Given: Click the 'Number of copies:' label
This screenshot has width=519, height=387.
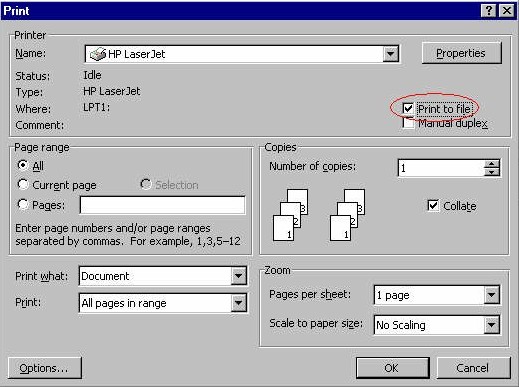Looking at the screenshot, I should pyautogui.click(x=313, y=166).
